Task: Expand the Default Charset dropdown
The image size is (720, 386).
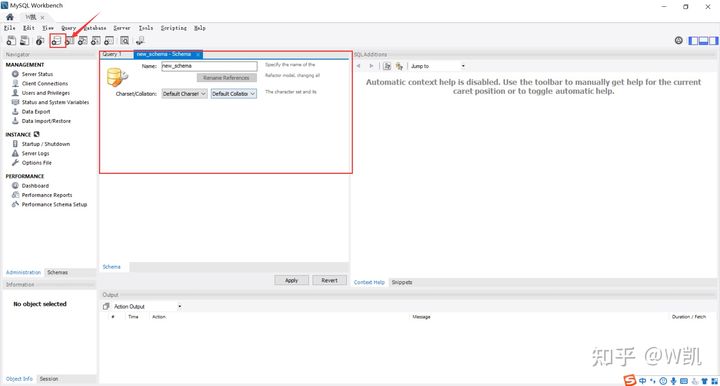Action: [184, 94]
